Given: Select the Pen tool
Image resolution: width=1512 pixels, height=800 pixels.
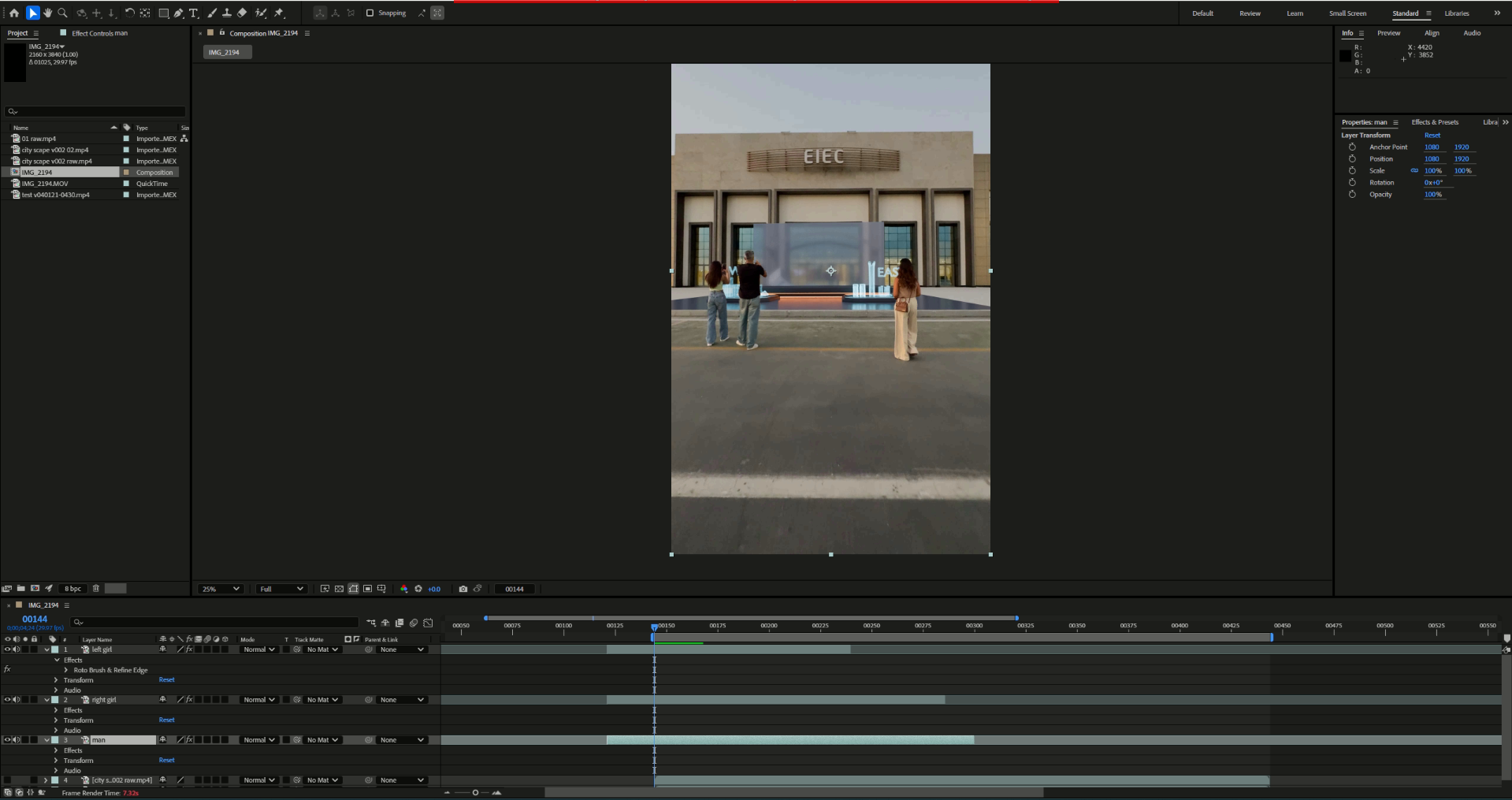Looking at the screenshot, I should [x=178, y=13].
